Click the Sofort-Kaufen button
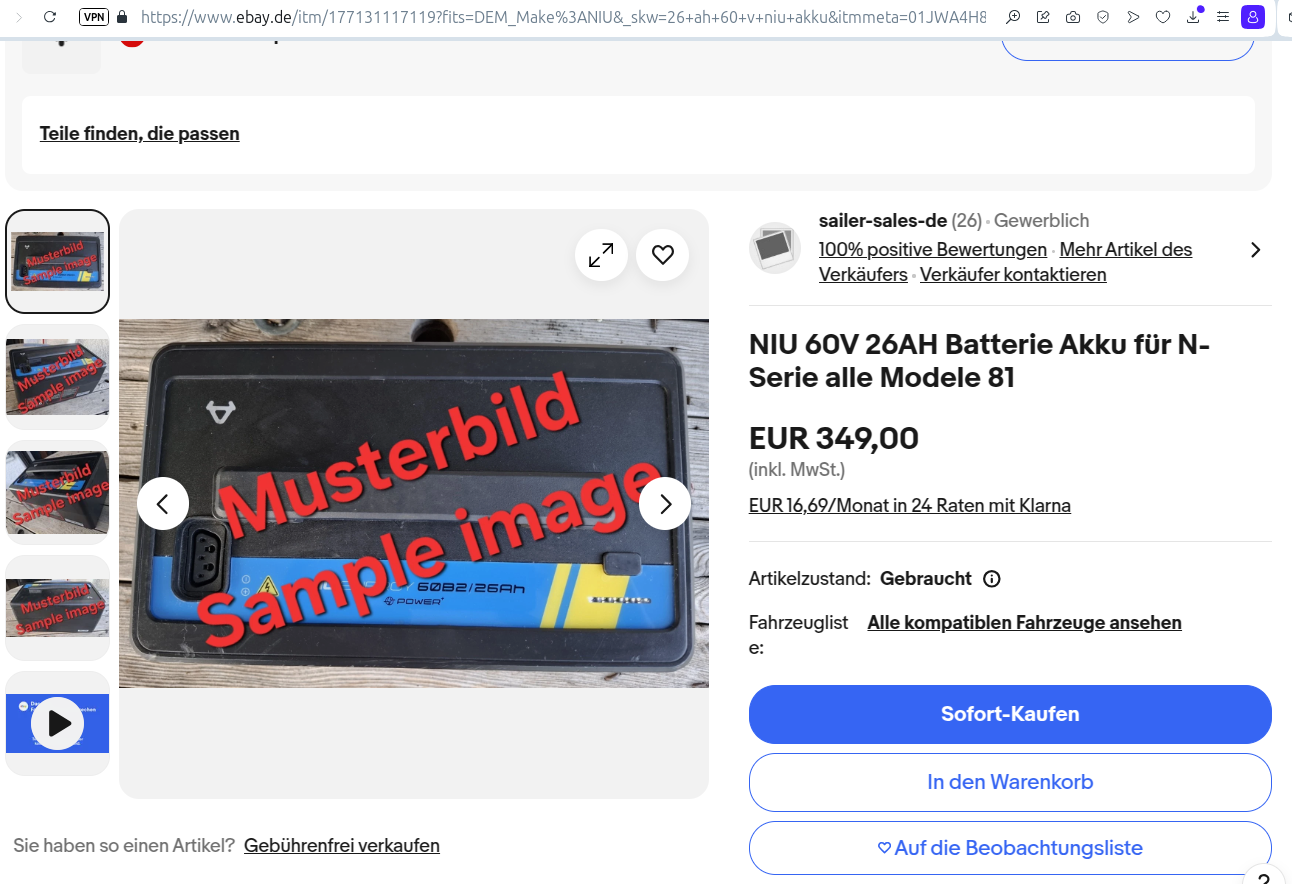 1010,714
